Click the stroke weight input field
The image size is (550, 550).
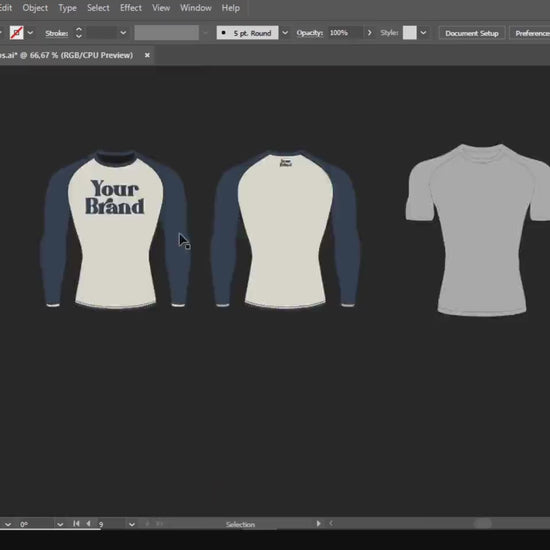(x=101, y=33)
